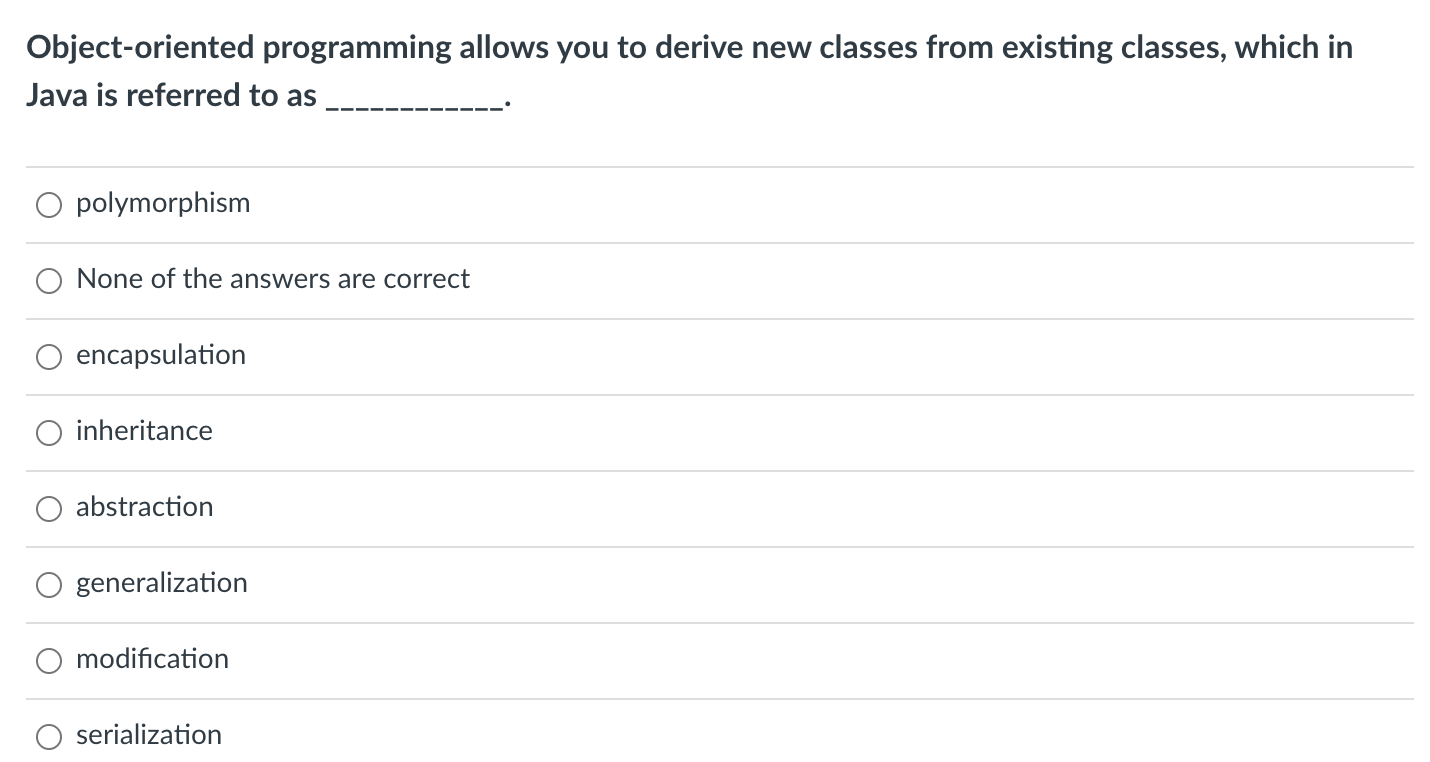Pick the serialization radio button
This screenshot has height=762, width=1430.
(x=50, y=737)
